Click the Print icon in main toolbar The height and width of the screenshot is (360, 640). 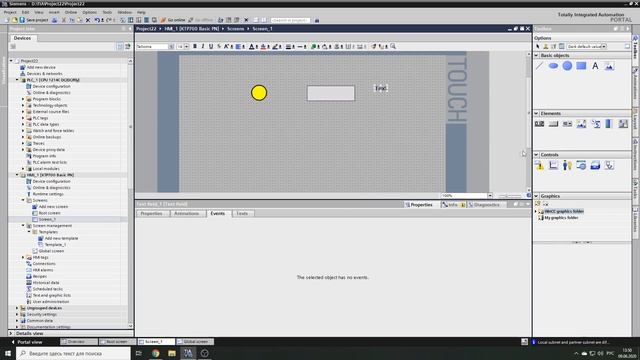pyautogui.click(x=54, y=20)
